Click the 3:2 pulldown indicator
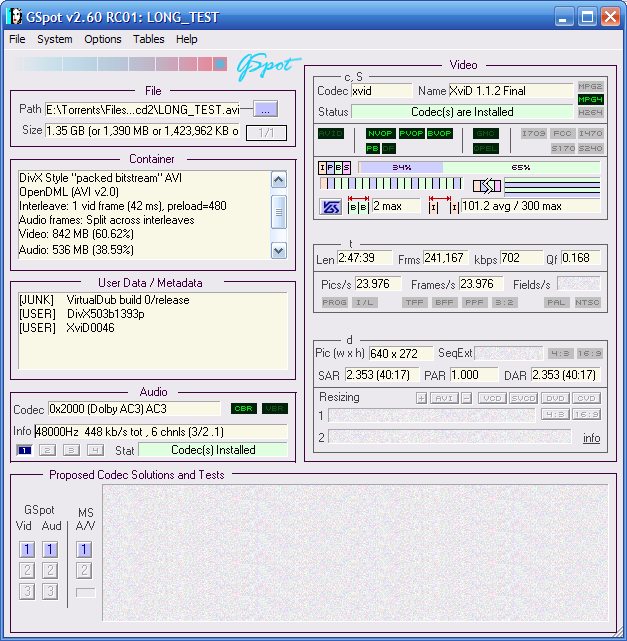627x641 pixels. pos(504,303)
